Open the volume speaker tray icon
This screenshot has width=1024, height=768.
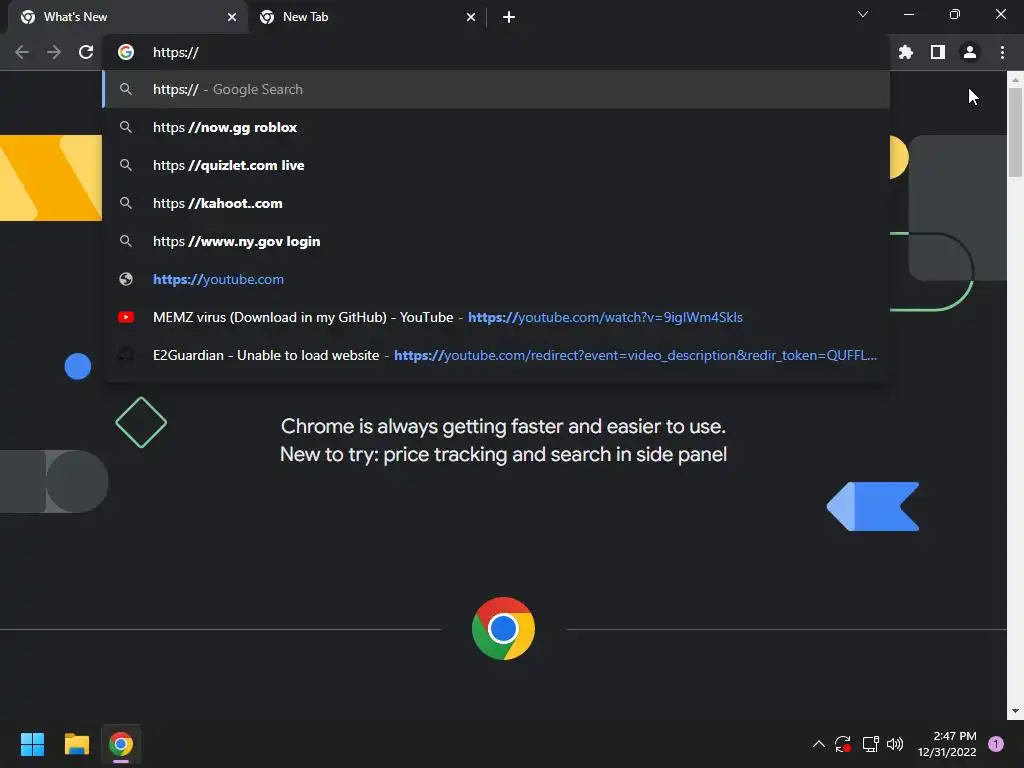pyautogui.click(x=895, y=744)
